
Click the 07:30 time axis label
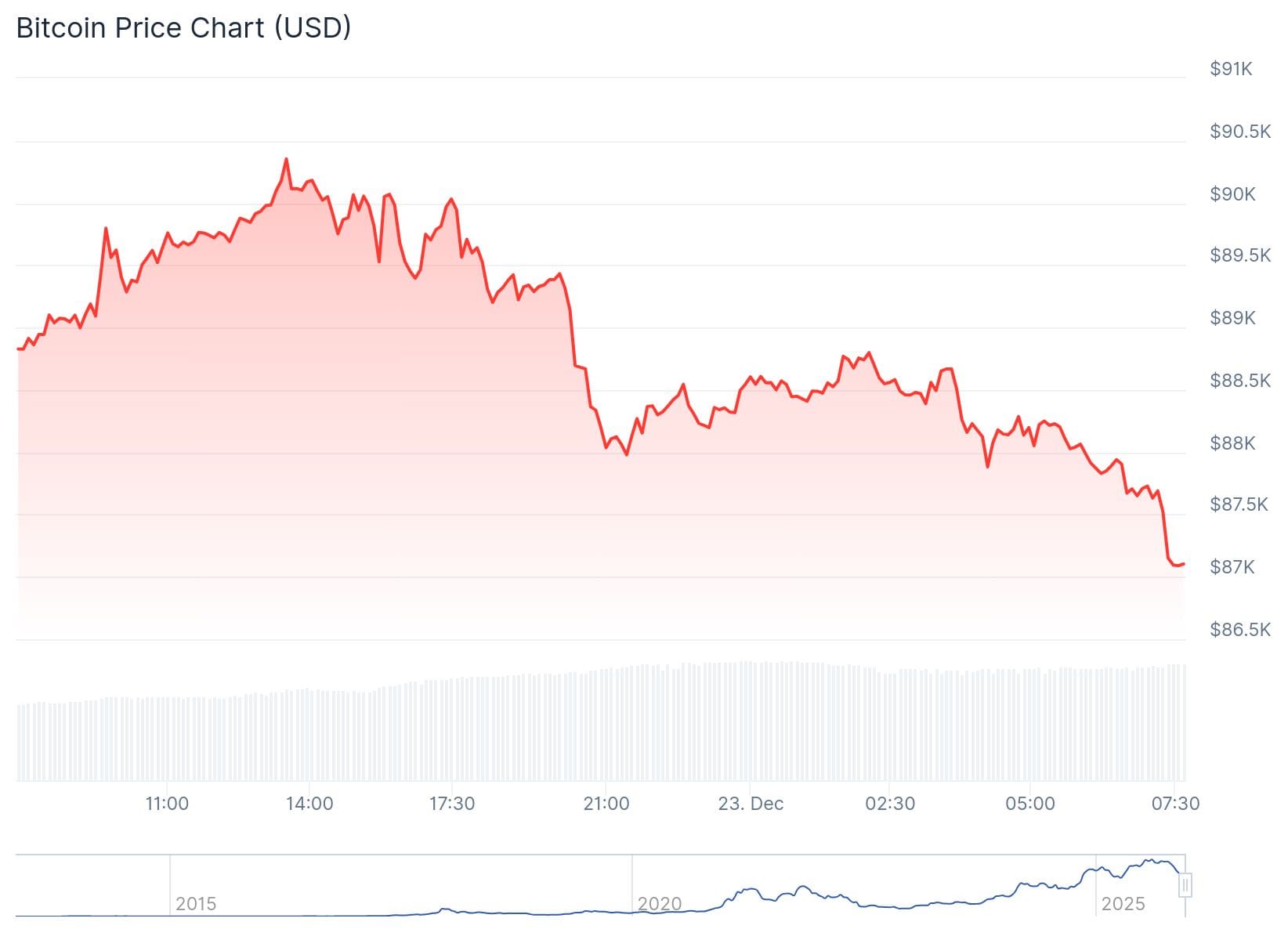pos(1175,804)
